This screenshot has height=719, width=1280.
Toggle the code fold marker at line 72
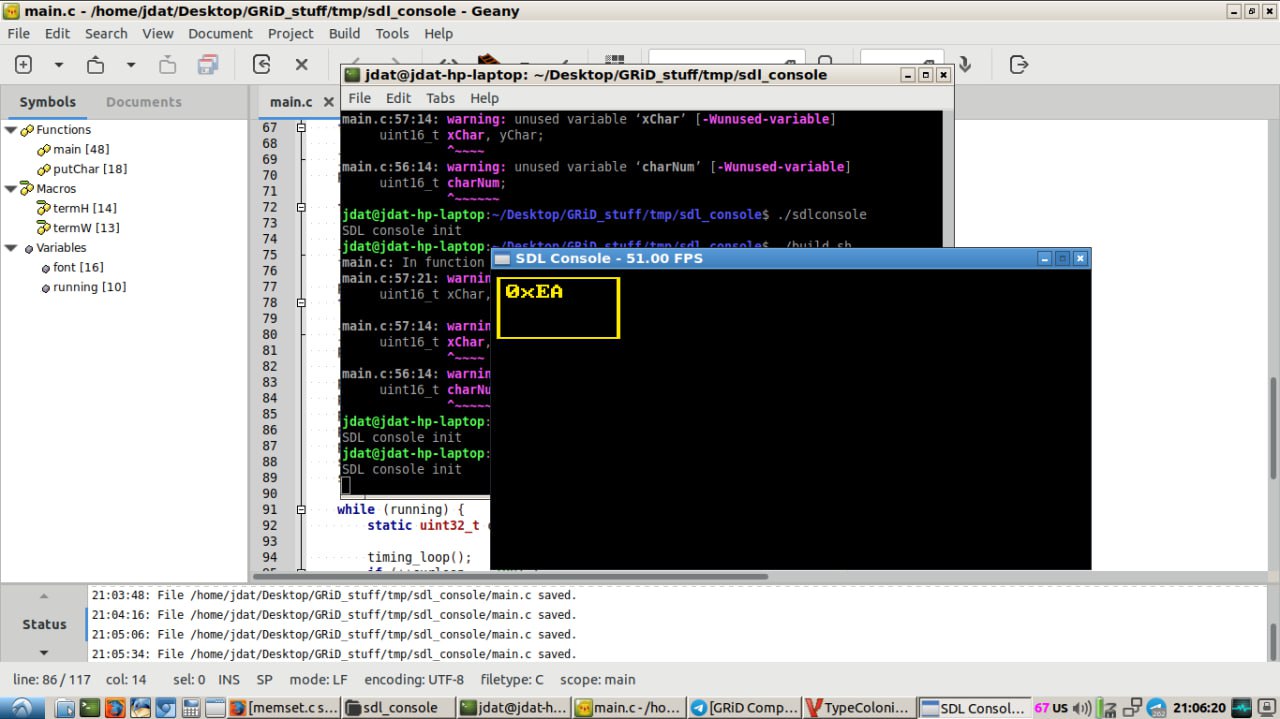tap(301, 207)
